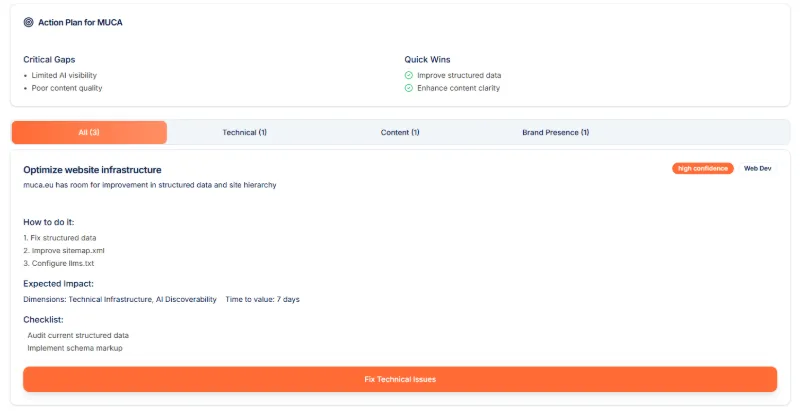
Task: Click check icon next to Enhance content clarity
Action: [x=409, y=88]
